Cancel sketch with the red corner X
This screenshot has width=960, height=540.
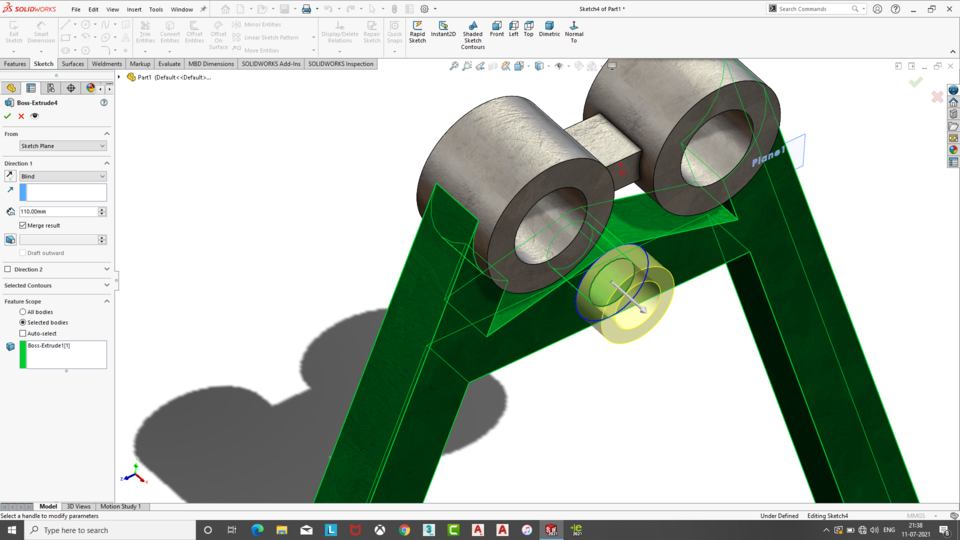(937, 97)
